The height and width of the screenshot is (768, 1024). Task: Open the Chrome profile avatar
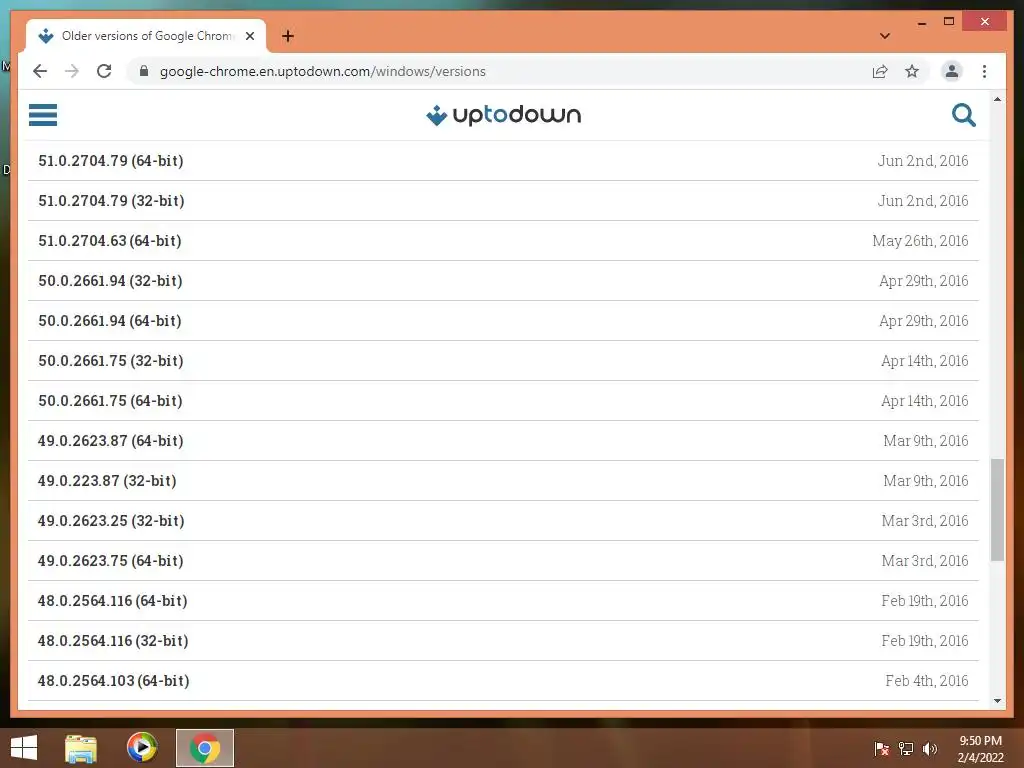tap(952, 71)
